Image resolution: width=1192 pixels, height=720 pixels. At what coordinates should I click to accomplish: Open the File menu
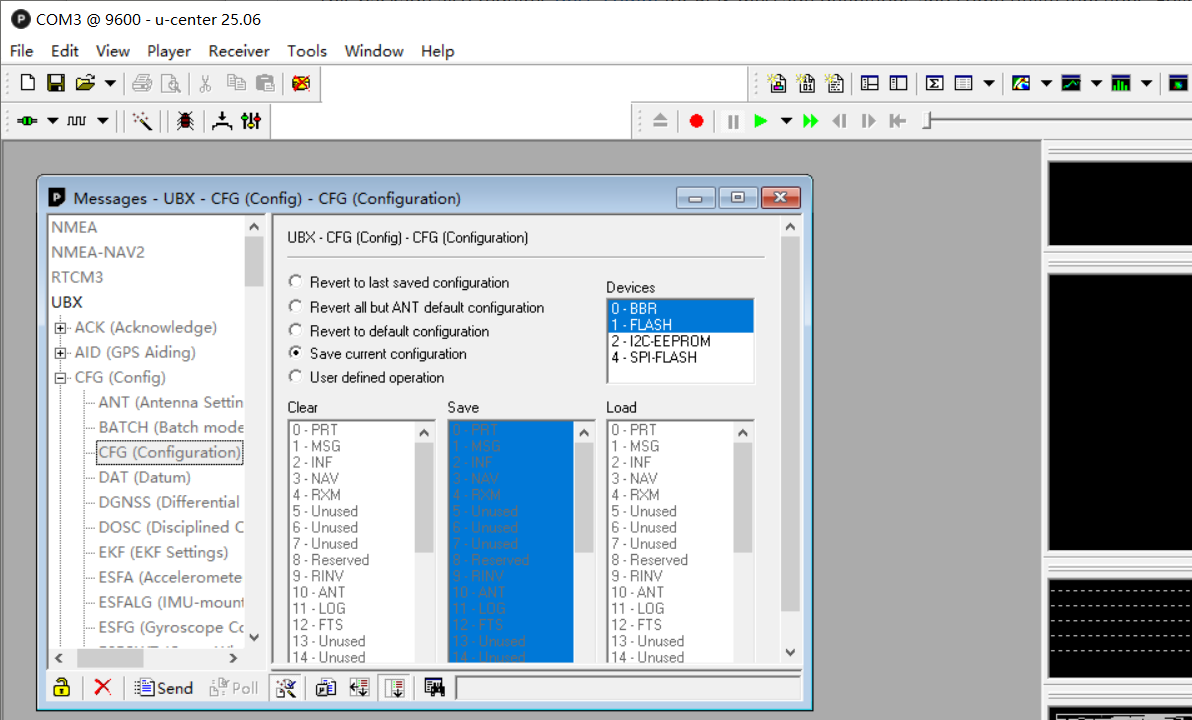[x=21, y=51]
